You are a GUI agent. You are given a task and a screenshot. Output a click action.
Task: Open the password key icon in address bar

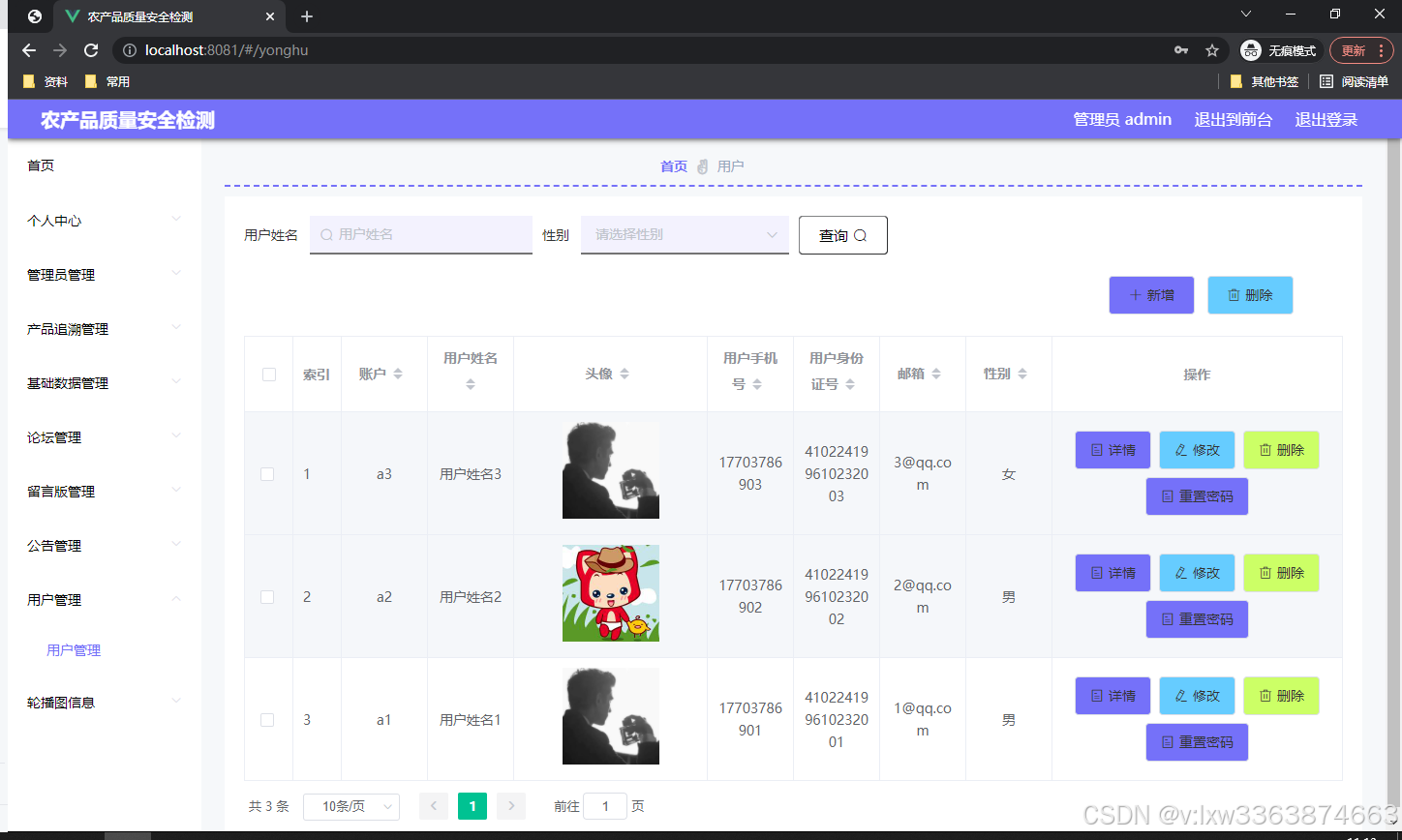click(x=1180, y=50)
